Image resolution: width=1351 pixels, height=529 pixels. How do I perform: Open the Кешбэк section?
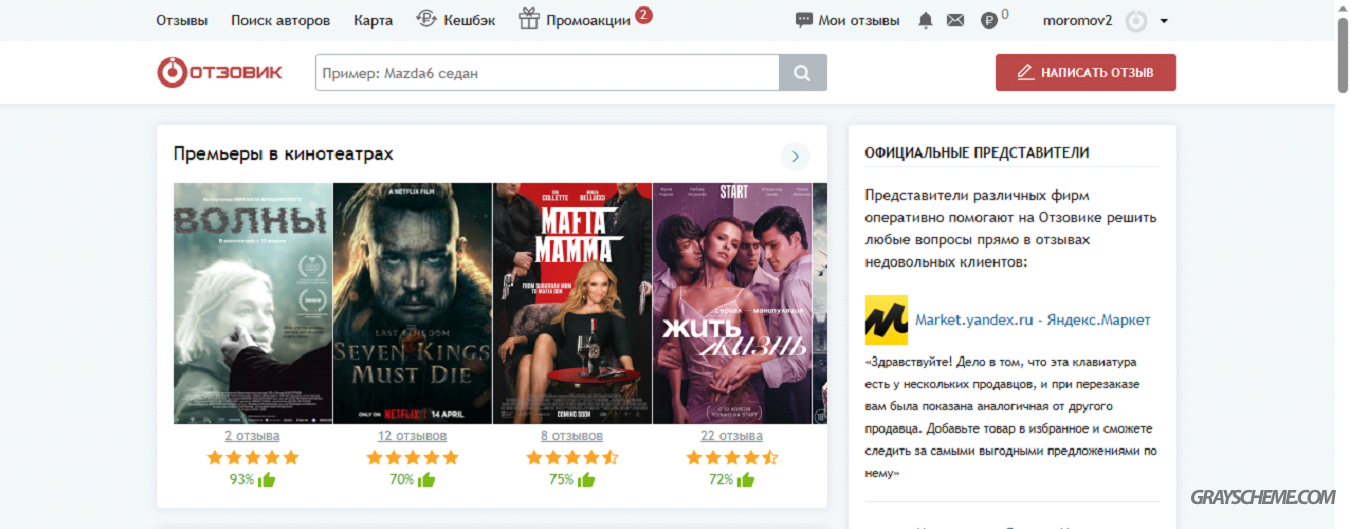point(469,20)
